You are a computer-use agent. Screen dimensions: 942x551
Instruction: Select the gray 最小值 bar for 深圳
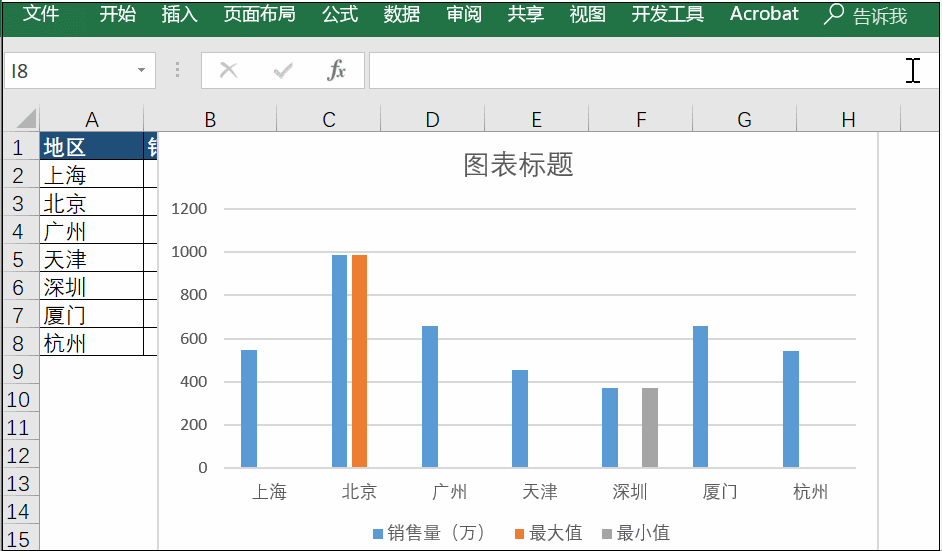coord(650,428)
